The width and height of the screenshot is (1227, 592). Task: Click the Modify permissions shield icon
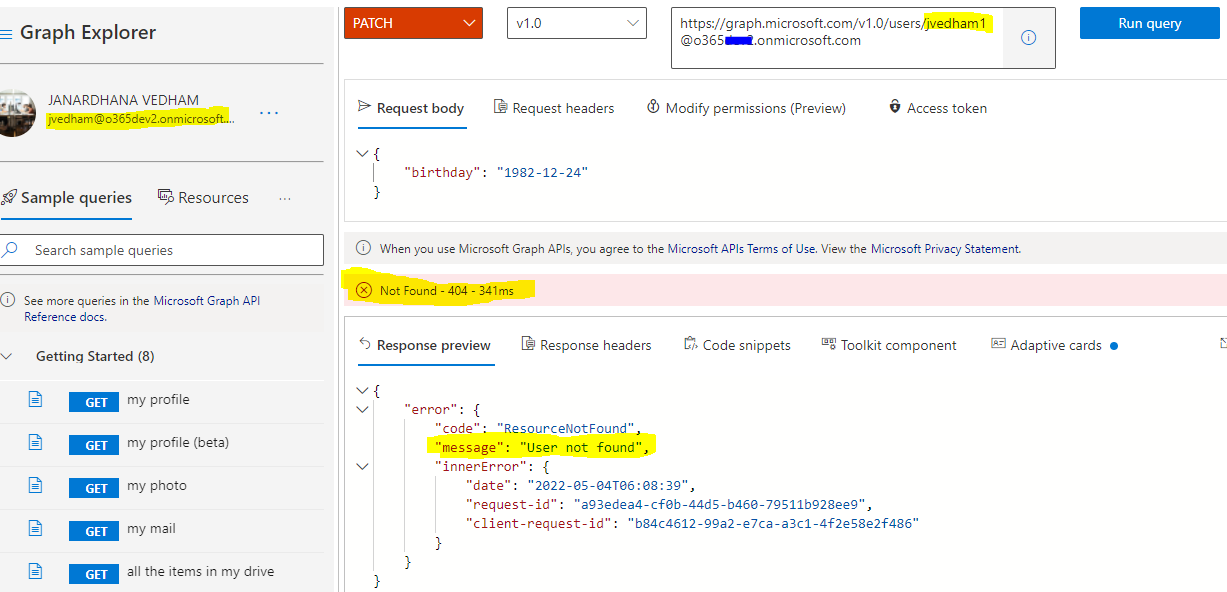pos(653,107)
